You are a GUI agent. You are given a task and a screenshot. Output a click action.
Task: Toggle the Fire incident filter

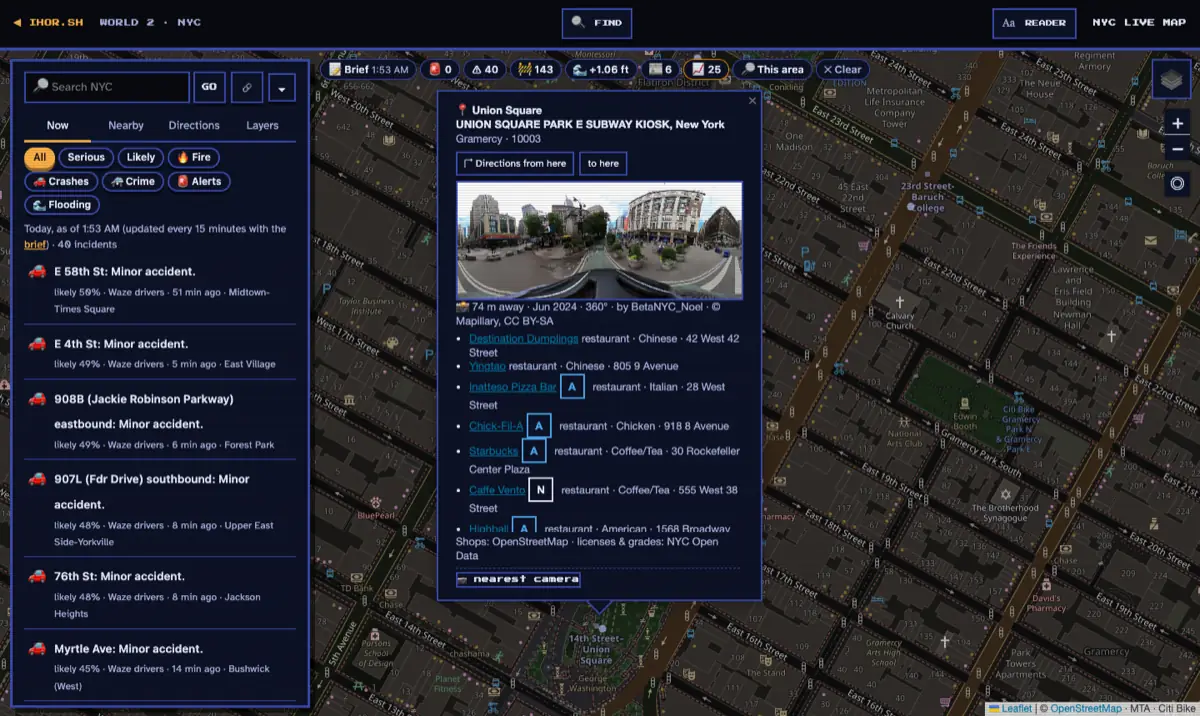click(194, 157)
